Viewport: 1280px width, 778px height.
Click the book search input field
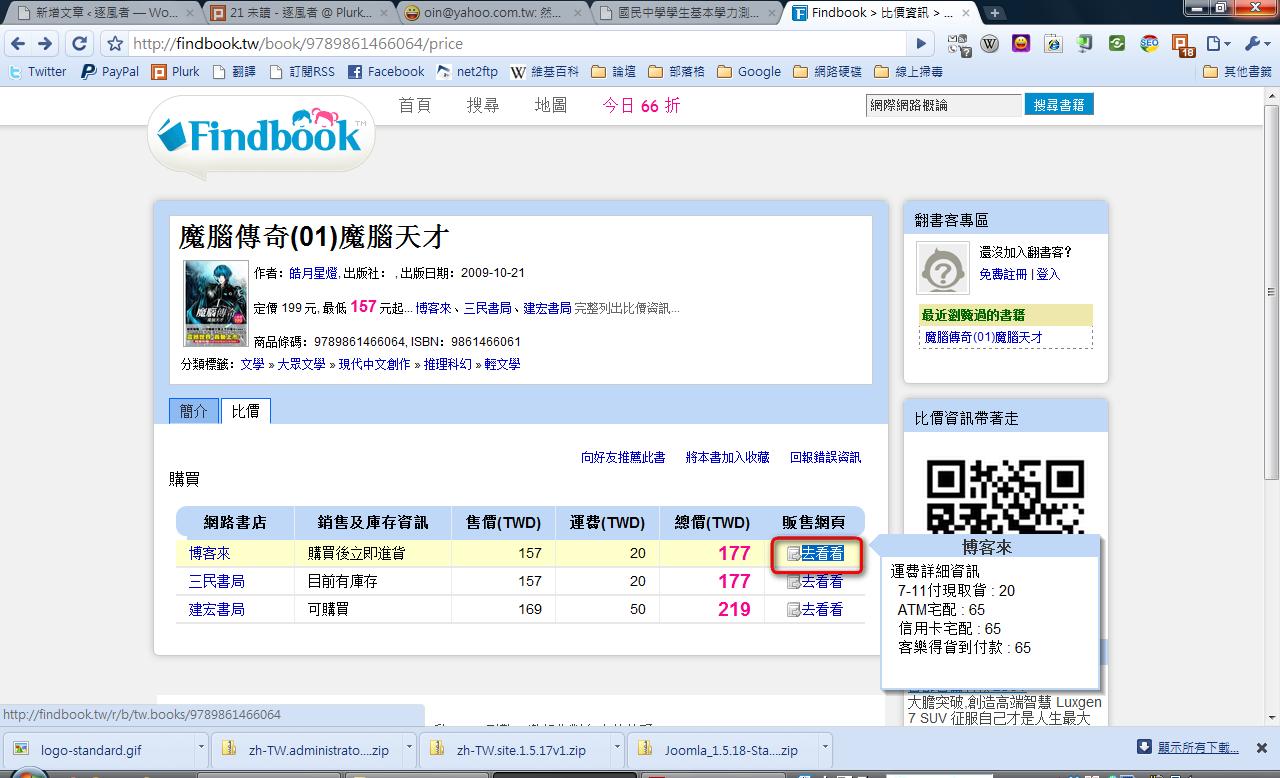tap(944, 105)
